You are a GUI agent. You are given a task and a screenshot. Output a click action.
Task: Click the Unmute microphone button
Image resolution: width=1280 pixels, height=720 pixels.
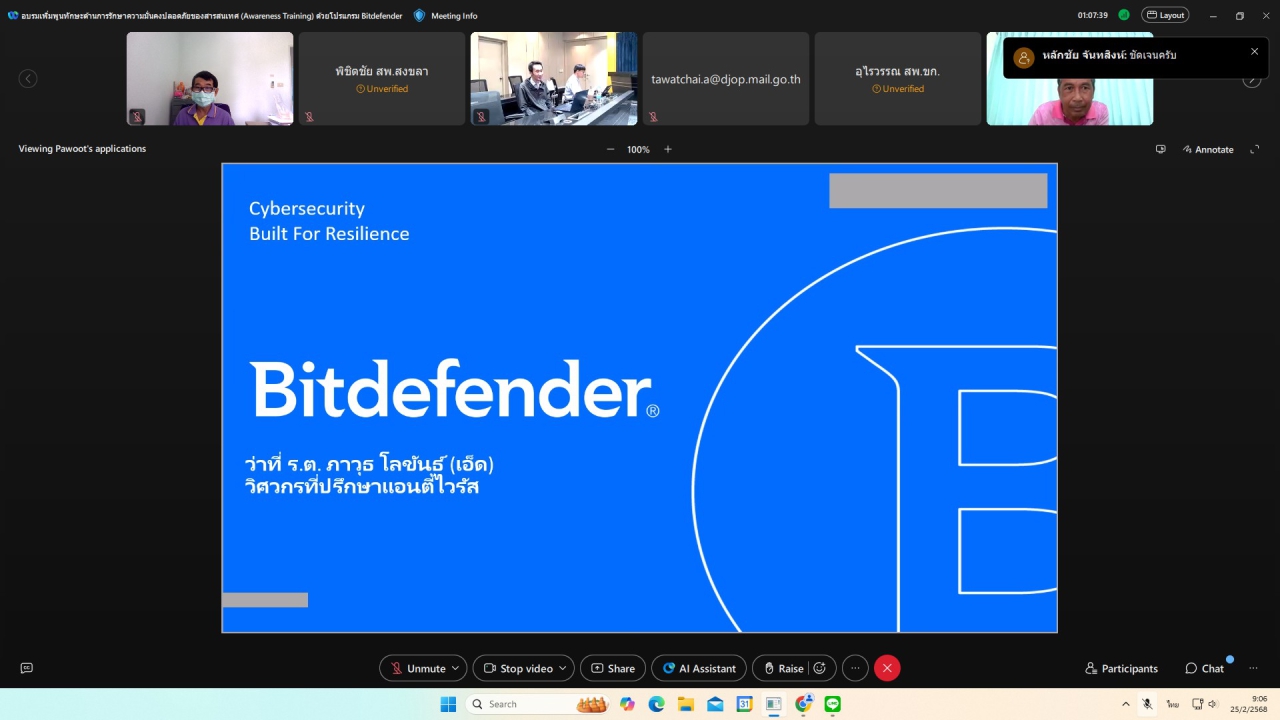click(417, 668)
